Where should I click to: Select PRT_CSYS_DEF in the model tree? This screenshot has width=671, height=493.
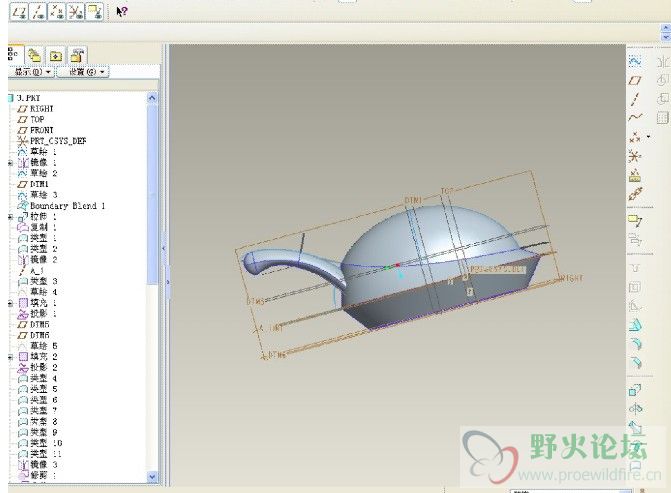[52, 141]
